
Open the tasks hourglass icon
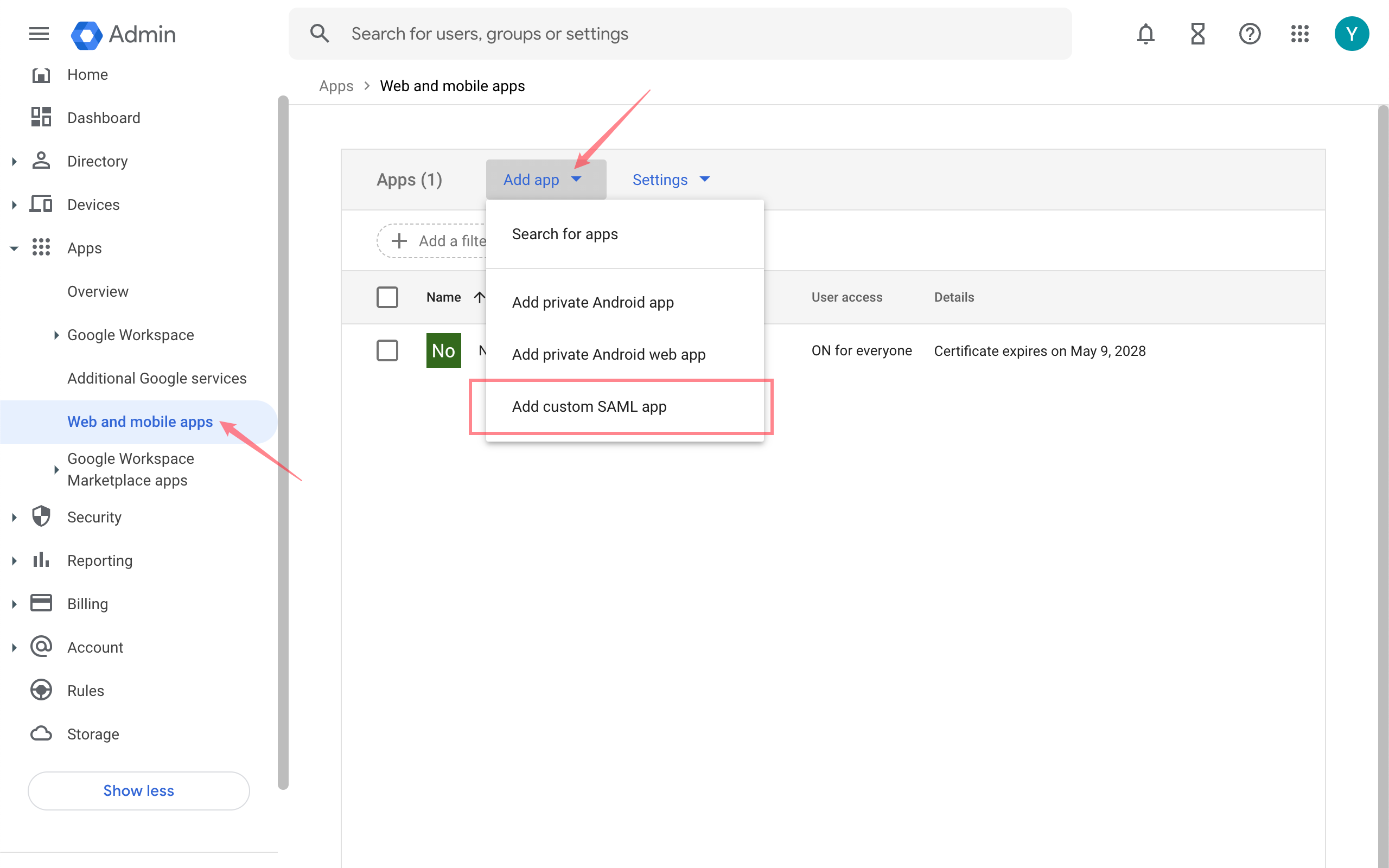(x=1197, y=34)
